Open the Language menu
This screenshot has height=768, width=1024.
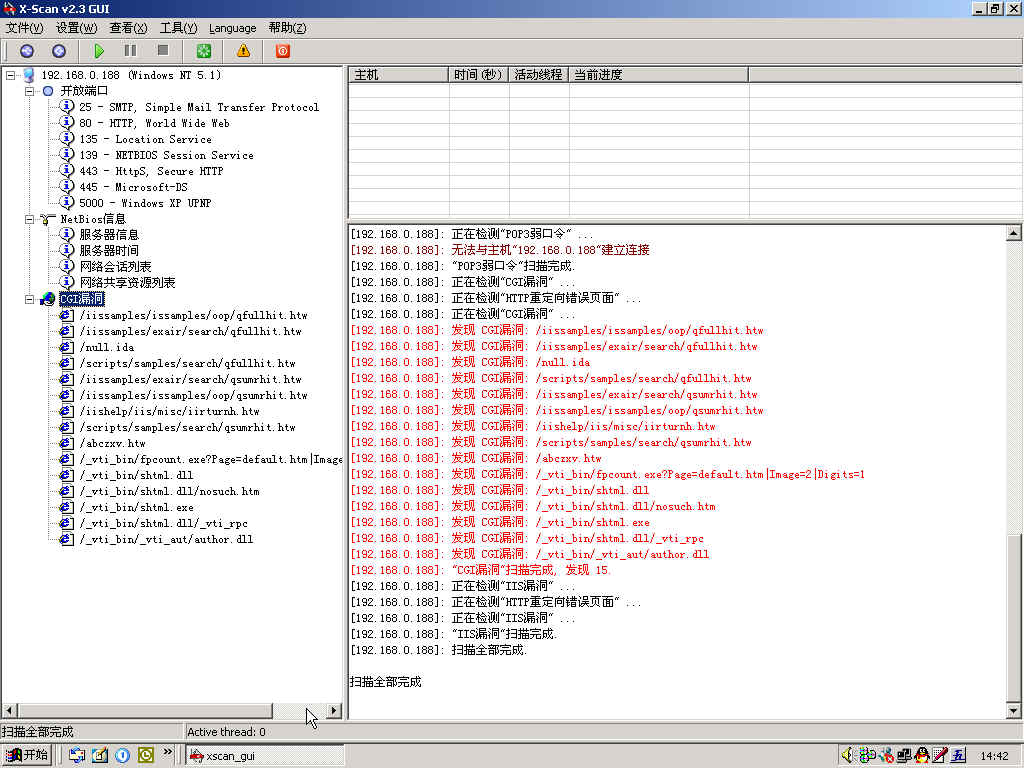tap(232, 28)
